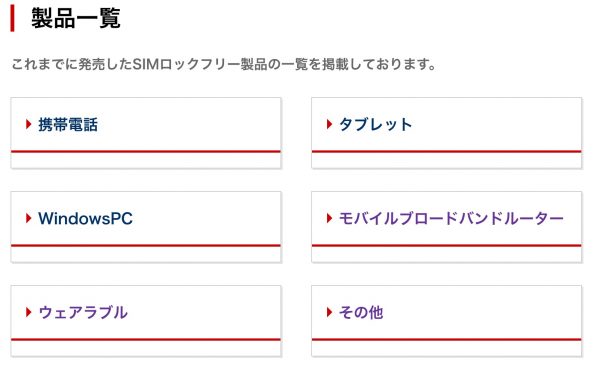Click the SIMロックフリー製品 description text
The width and height of the screenshot is (600, 367).
(223, 64)
